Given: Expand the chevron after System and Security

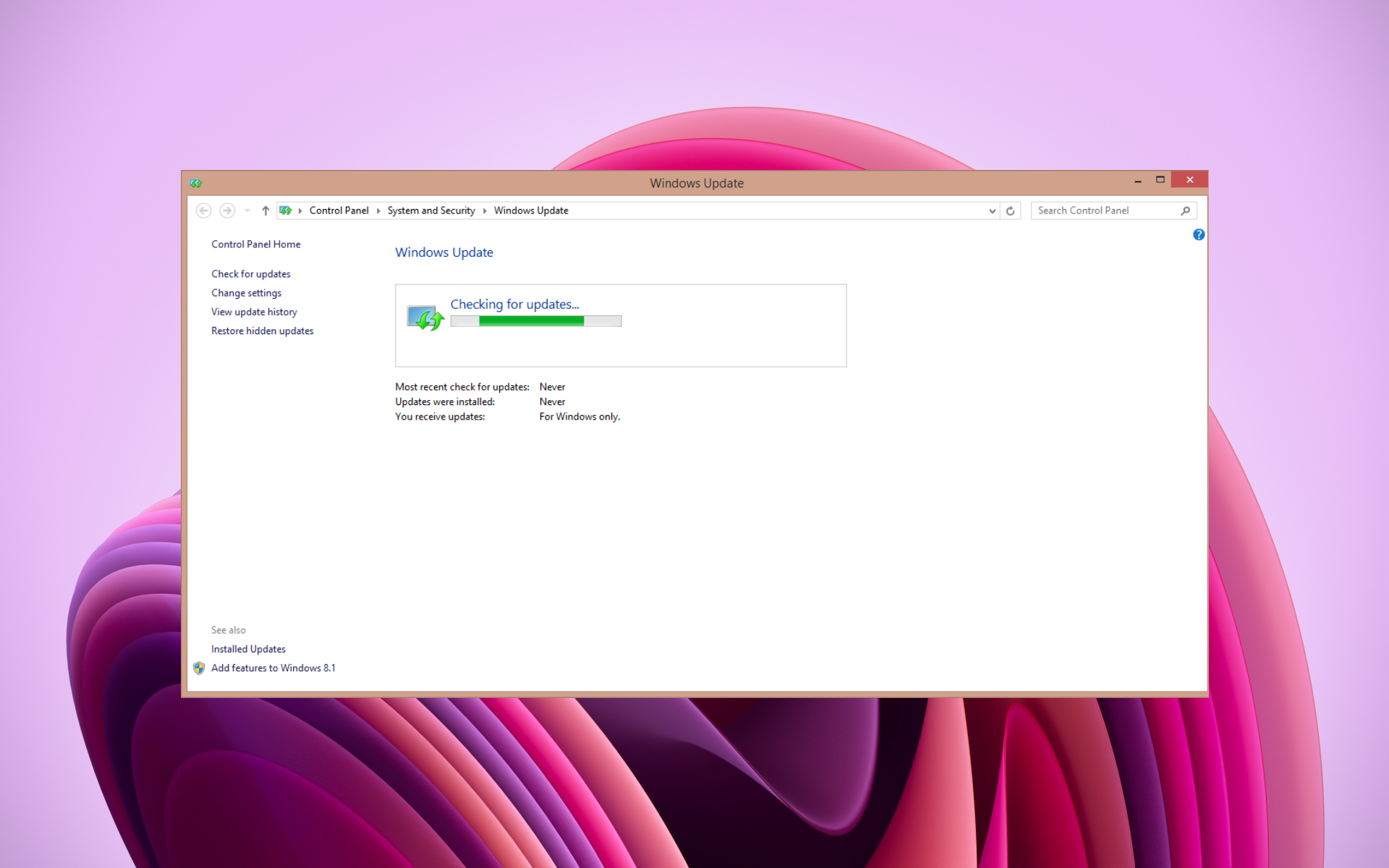Looking at the screenshot, I should tap(485, 210).
